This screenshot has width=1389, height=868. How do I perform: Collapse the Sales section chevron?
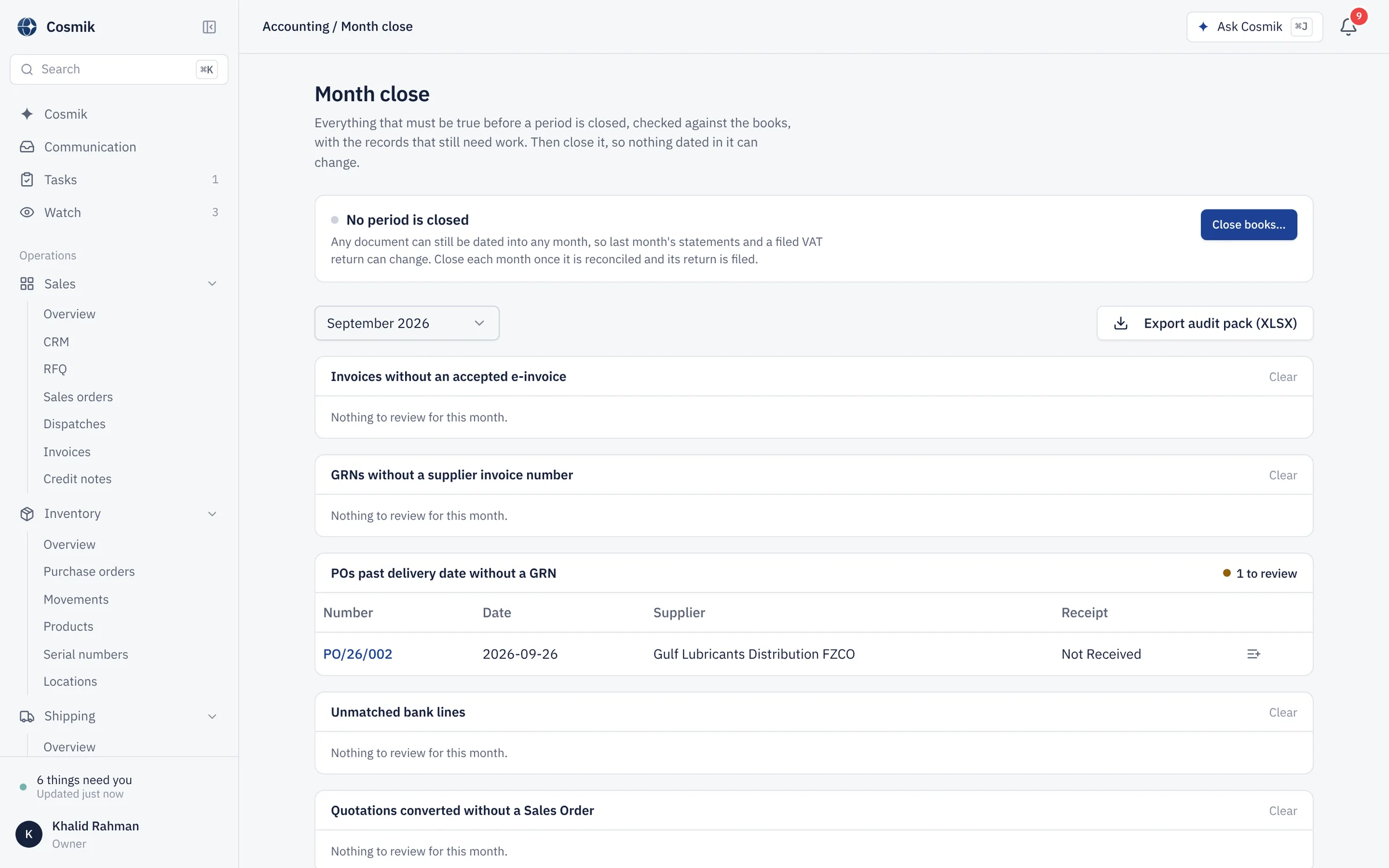[212, 284]
